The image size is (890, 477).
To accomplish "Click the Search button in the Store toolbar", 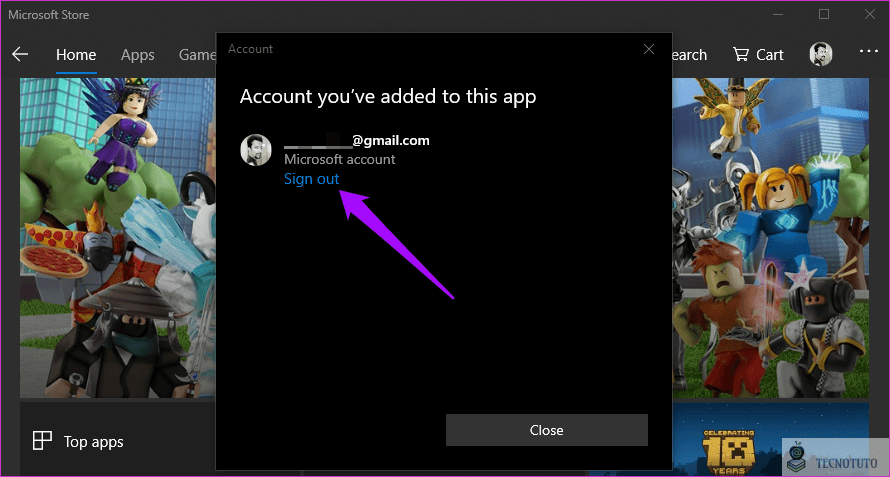I will (x=690, y=55).
